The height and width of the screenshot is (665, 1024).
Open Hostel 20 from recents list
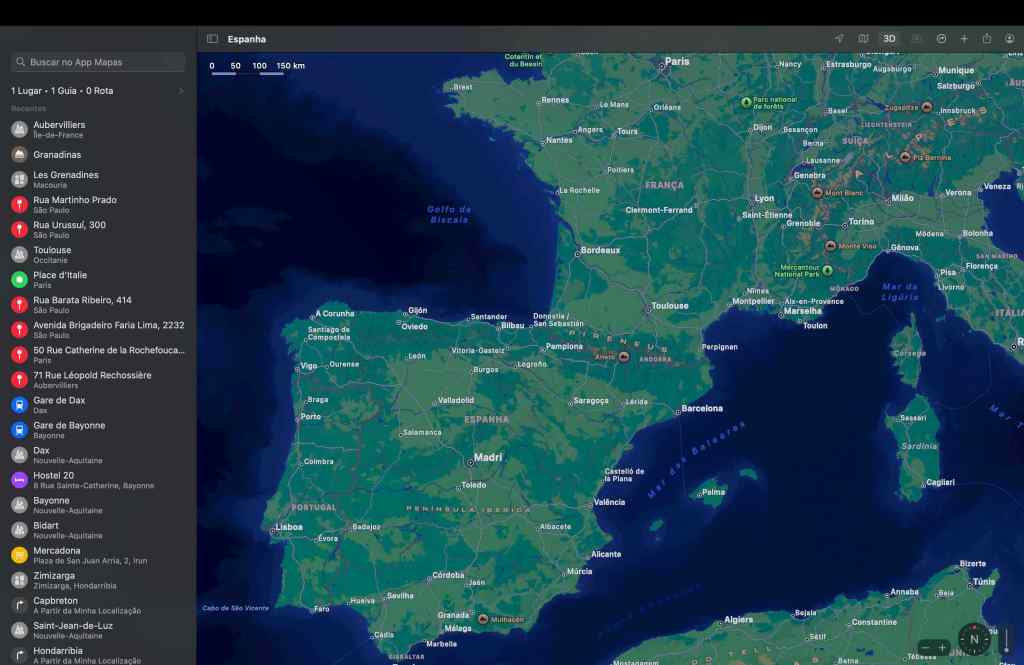(54, 479)
